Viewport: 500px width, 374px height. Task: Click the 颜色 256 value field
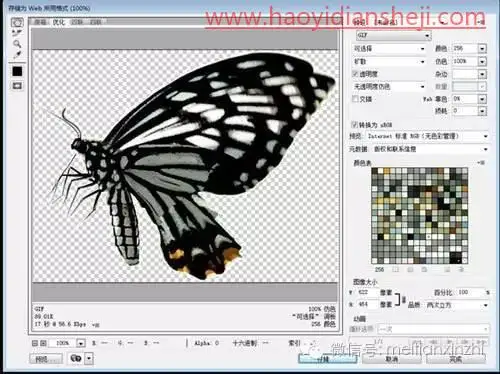point(465,49)
